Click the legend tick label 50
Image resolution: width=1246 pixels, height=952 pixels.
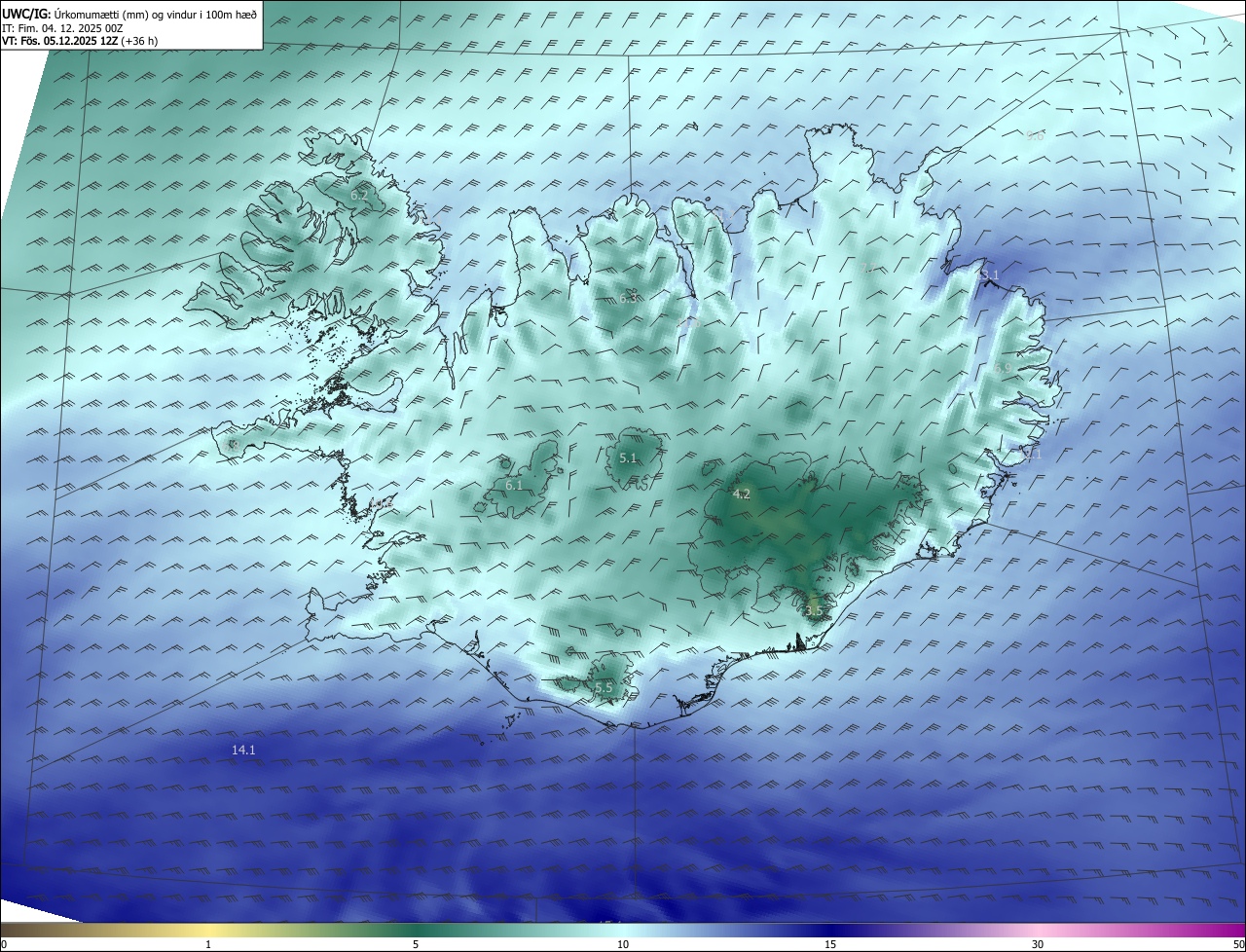[1239, 944]
